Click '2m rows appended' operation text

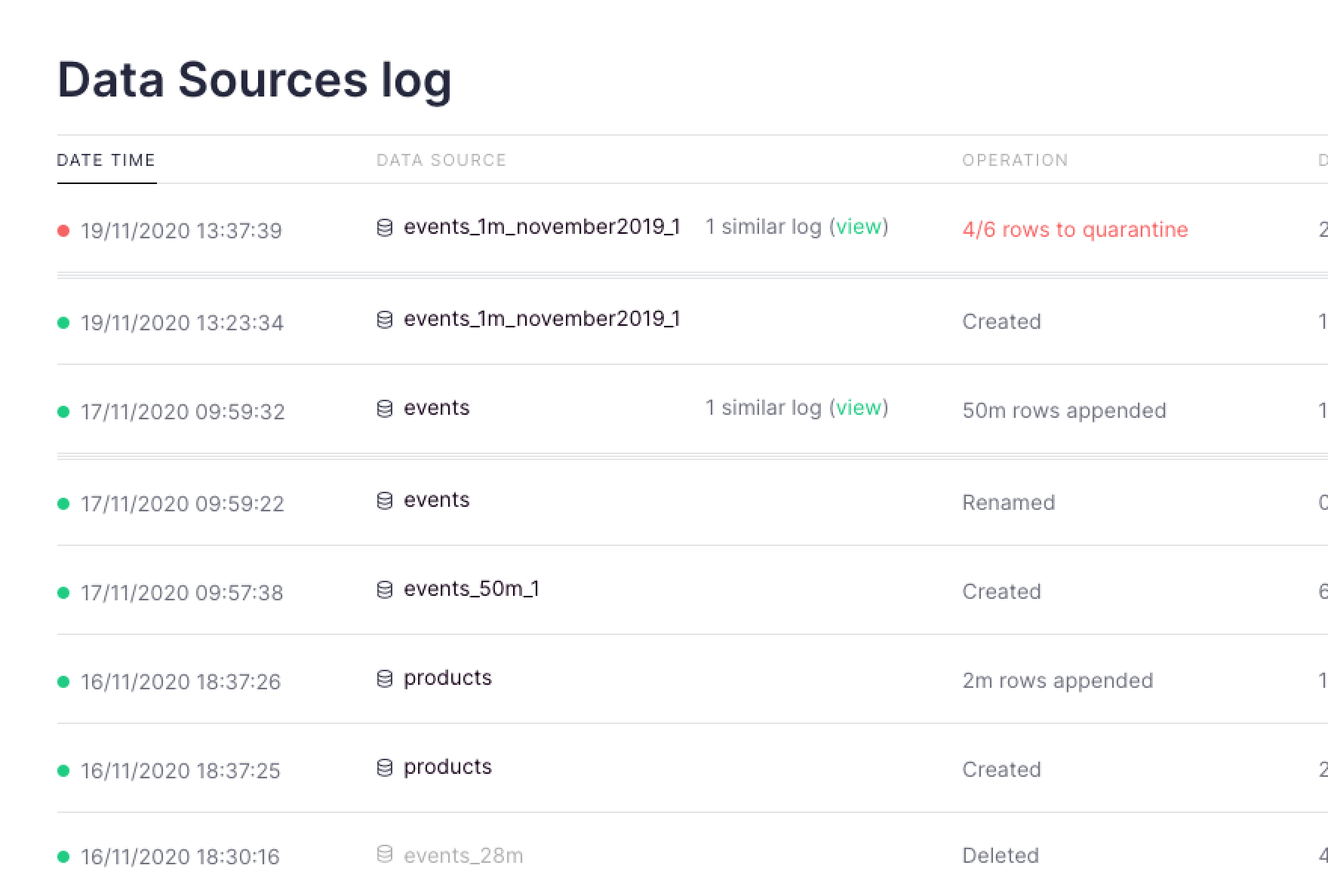point(1057,681)
